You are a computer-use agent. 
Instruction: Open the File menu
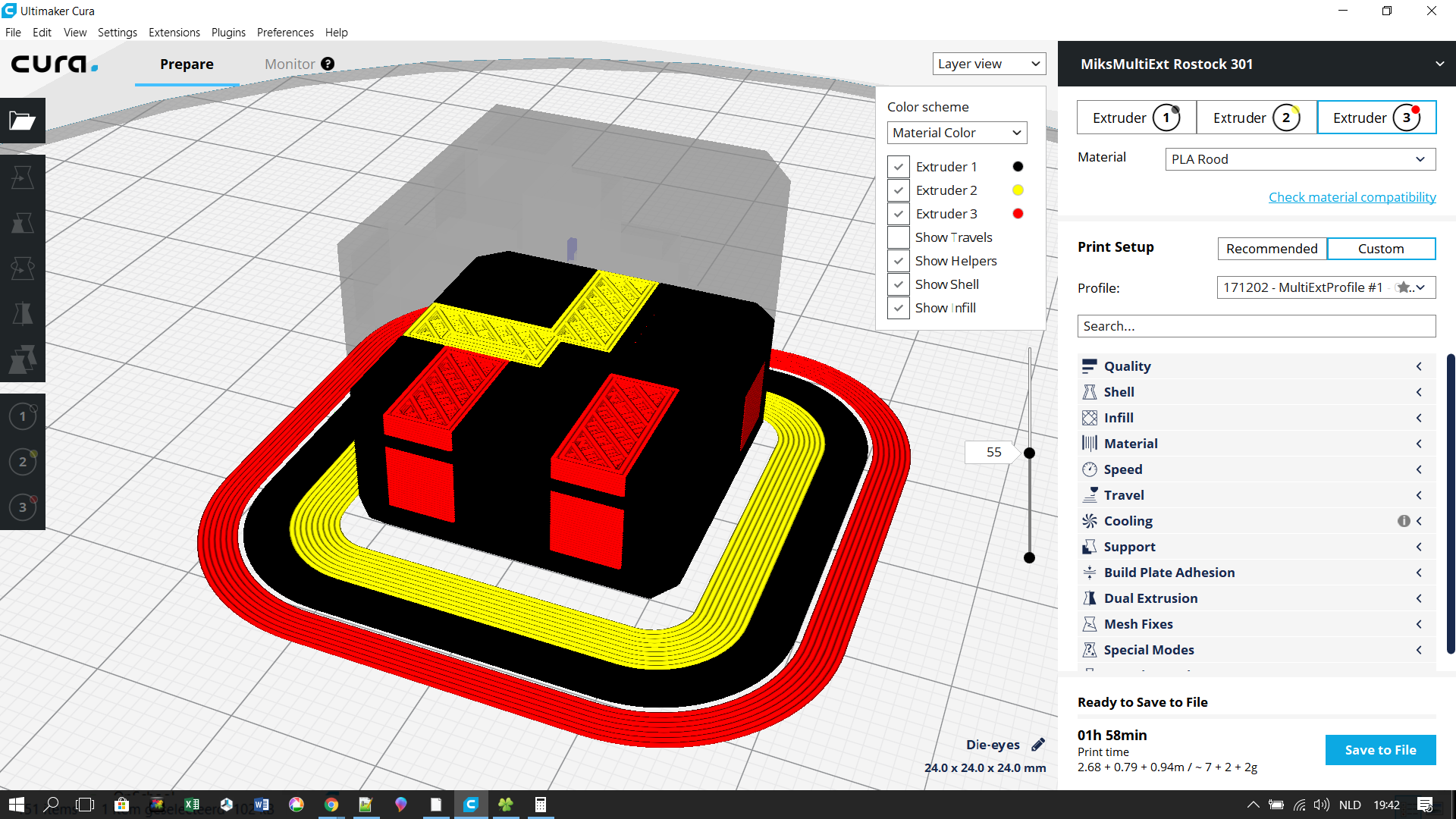point(13,33)
